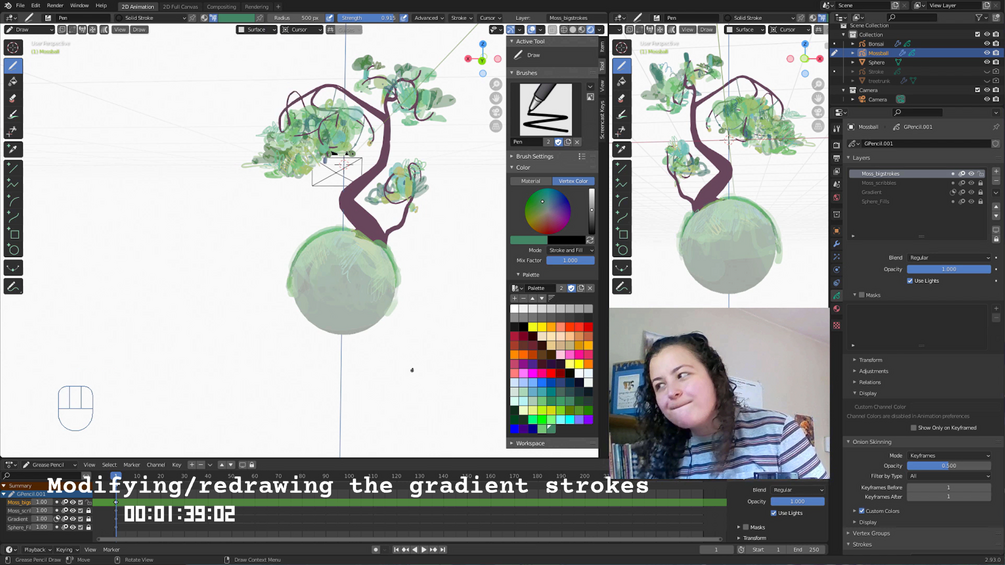Click the Material color mode button
This screenshot has width=1005, height=565.
coord(531,181)
